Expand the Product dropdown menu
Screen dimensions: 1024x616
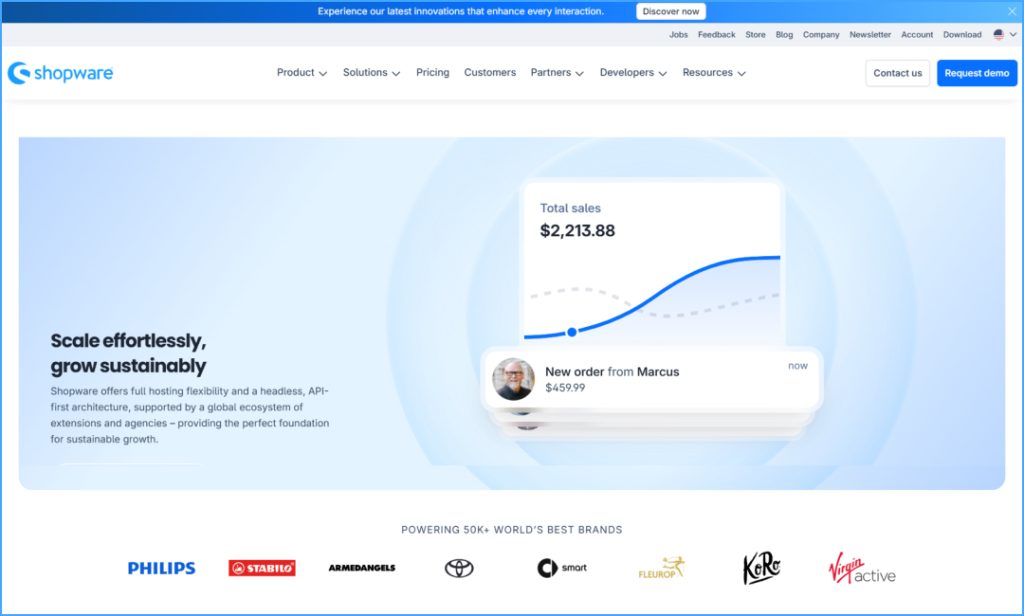tap(301, 72)
